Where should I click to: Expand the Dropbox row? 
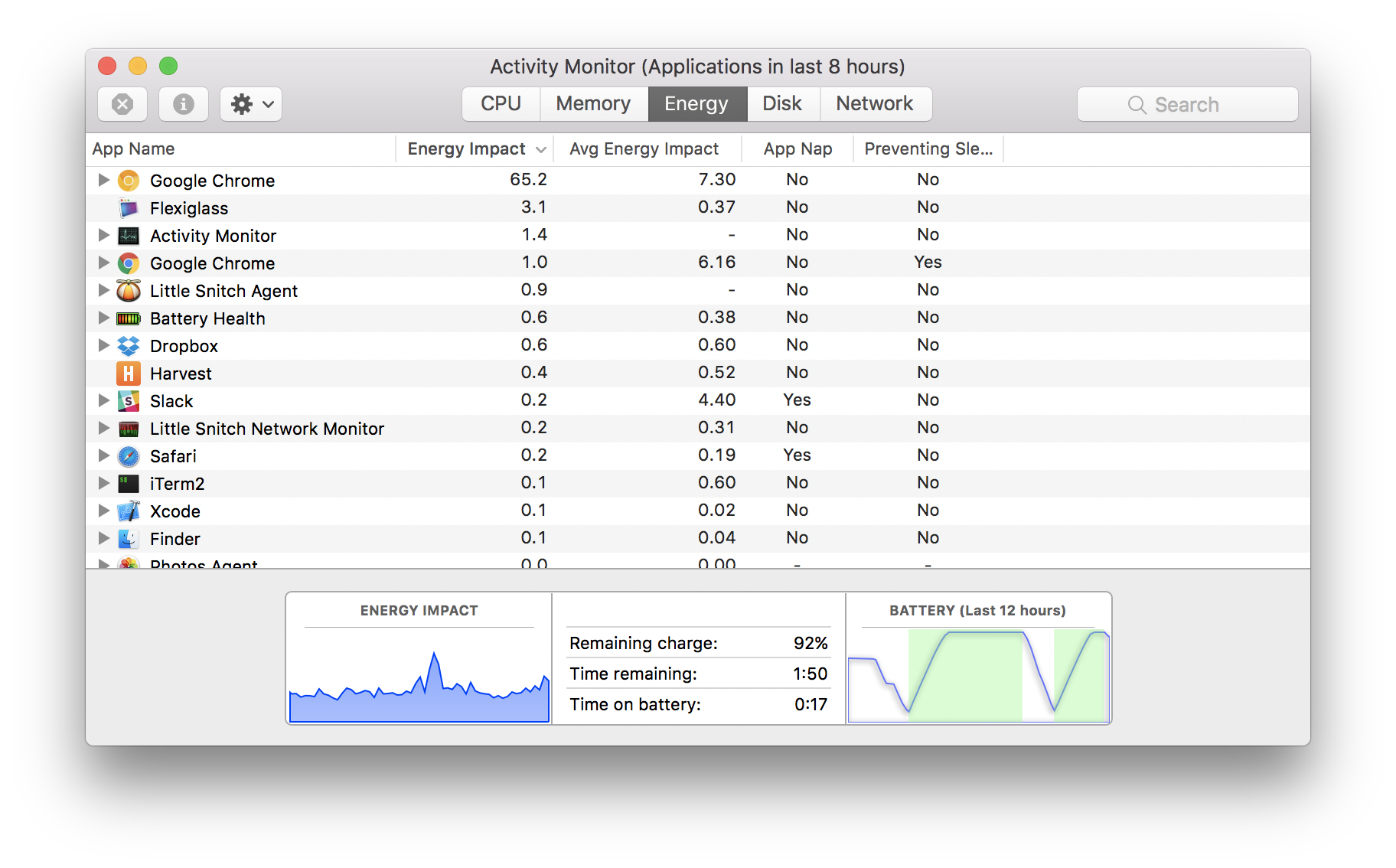pos(103,345)
